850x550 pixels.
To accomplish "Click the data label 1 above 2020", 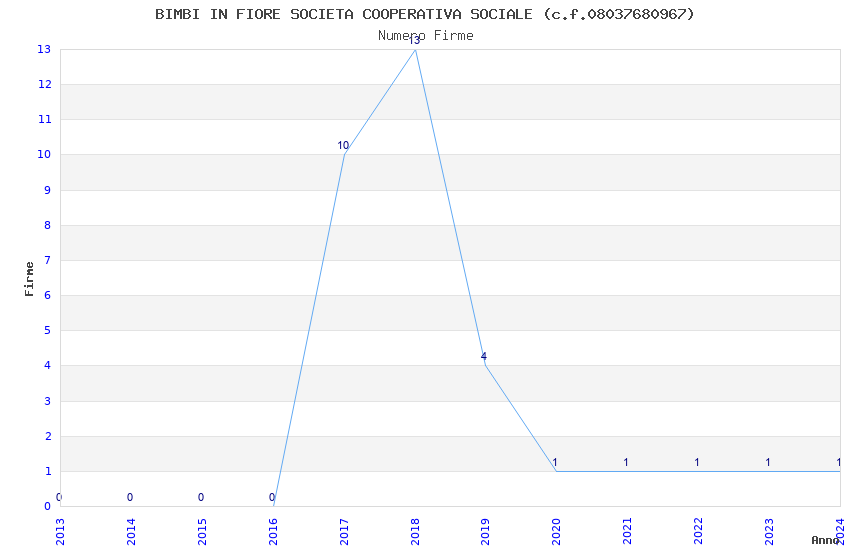I will [x=555, y=462].
